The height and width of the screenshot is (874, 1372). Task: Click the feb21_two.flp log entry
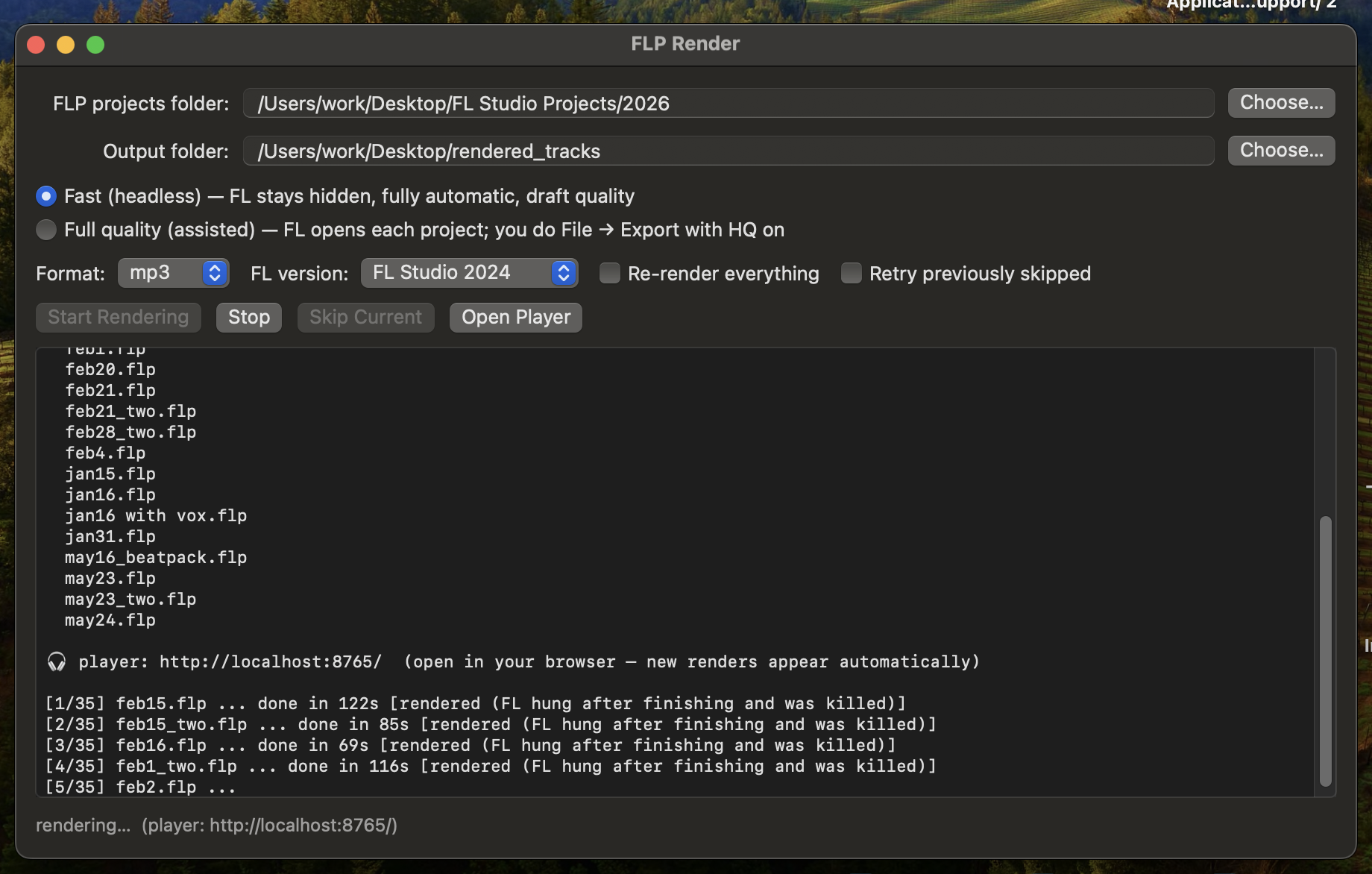tap(130, 411)
